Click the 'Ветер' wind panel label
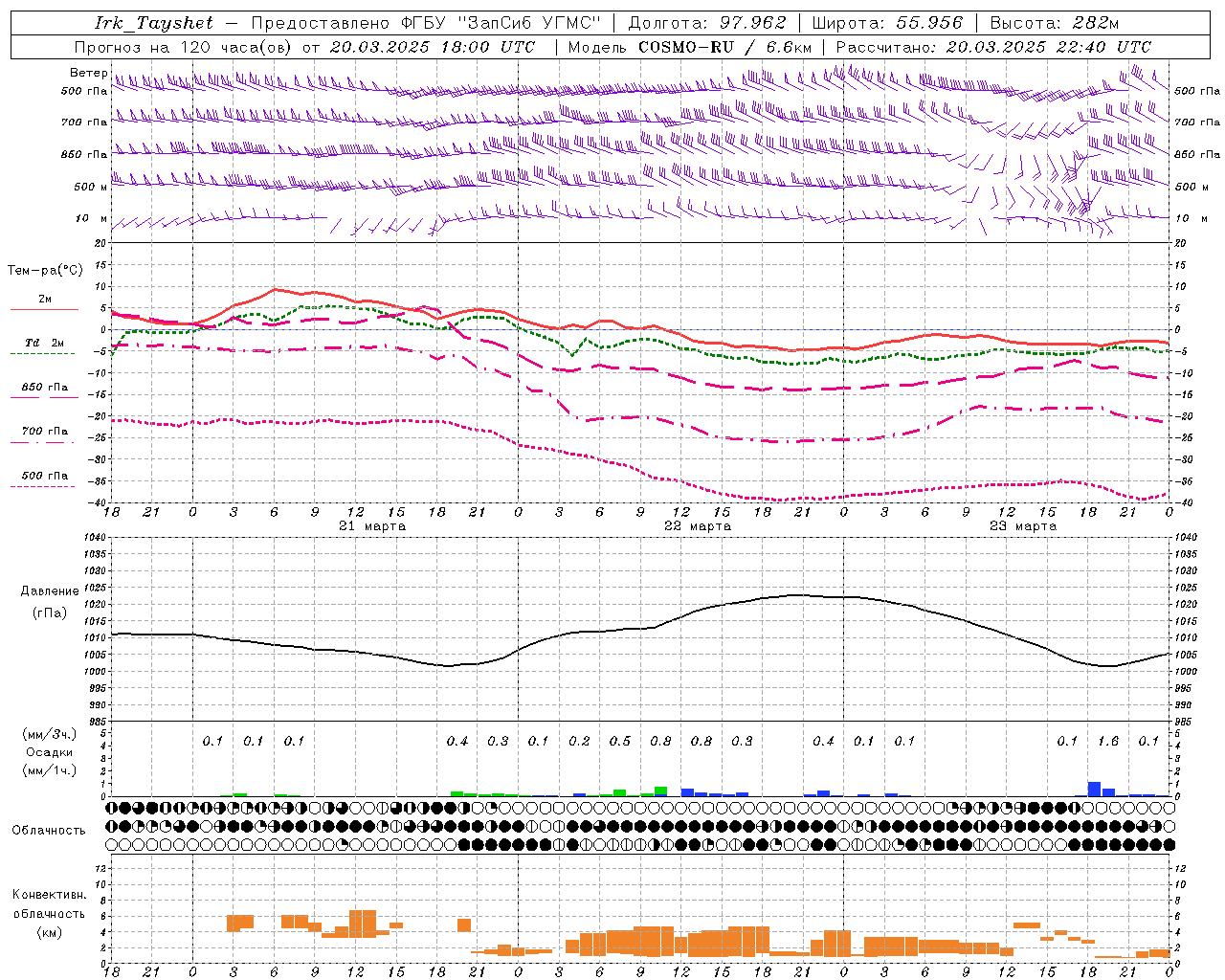Screen dimensions: 1225x980 coord(88,73)
